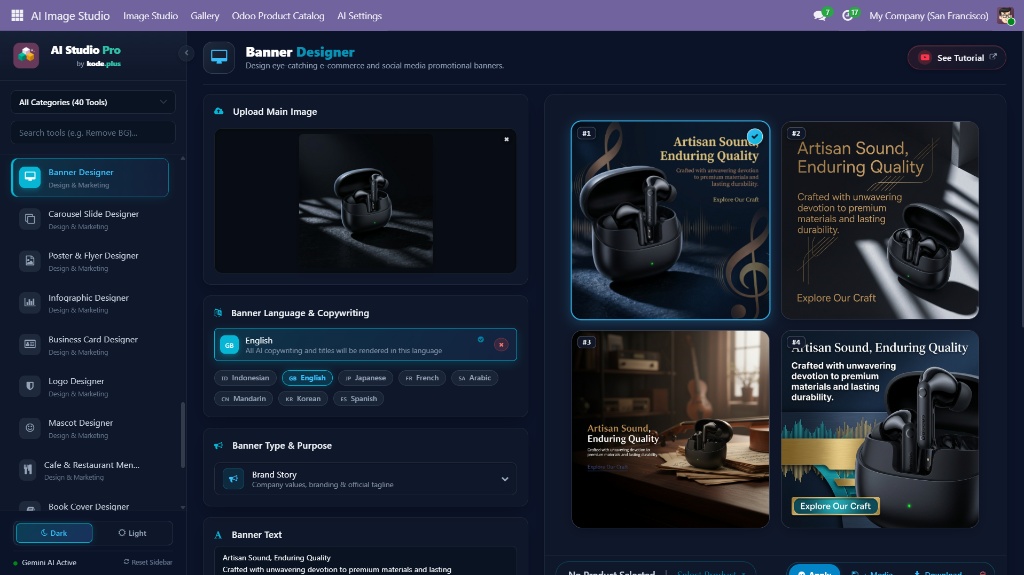Viewport: 1024px width, 575px height.
Task: Click Reset Sidebar link
Action: tap(148, 562)
